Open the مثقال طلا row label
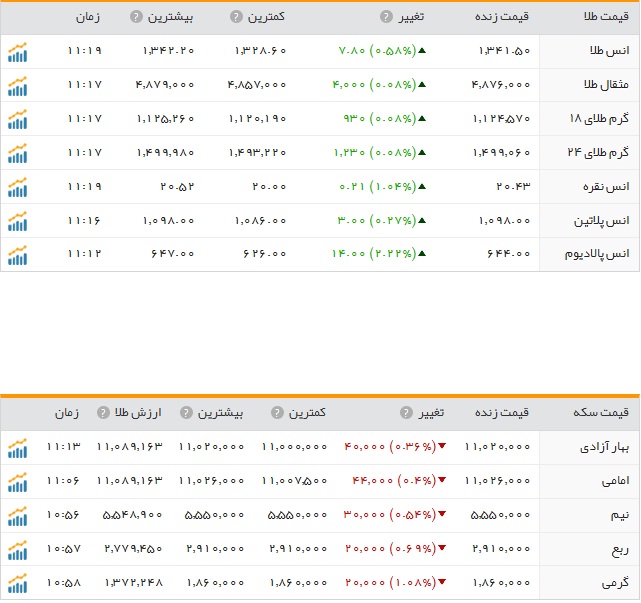The image size is (641, 603). tap(606, 85)
